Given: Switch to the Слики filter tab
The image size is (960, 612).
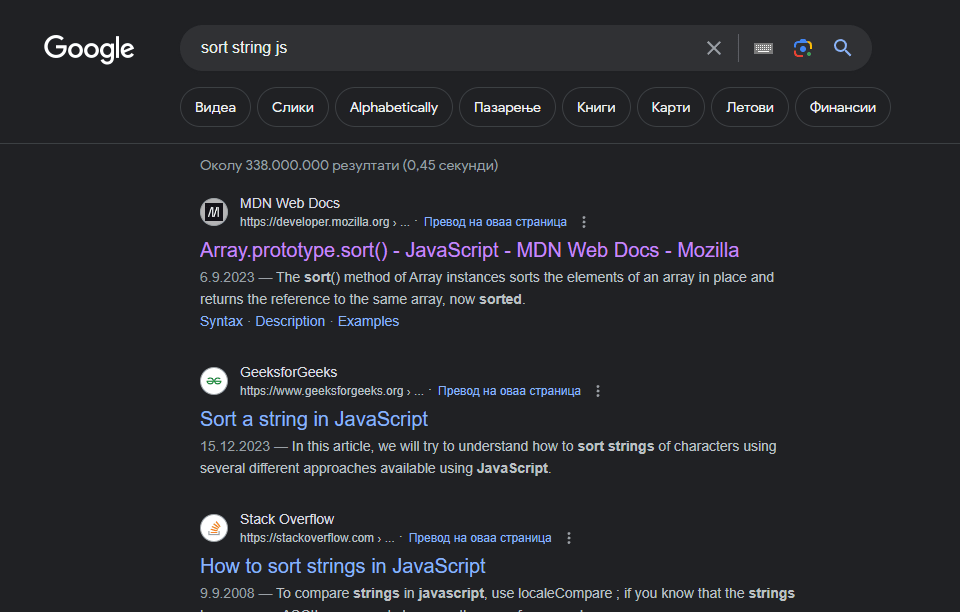Looking at the screenshot, I should [x=293, y=107].
